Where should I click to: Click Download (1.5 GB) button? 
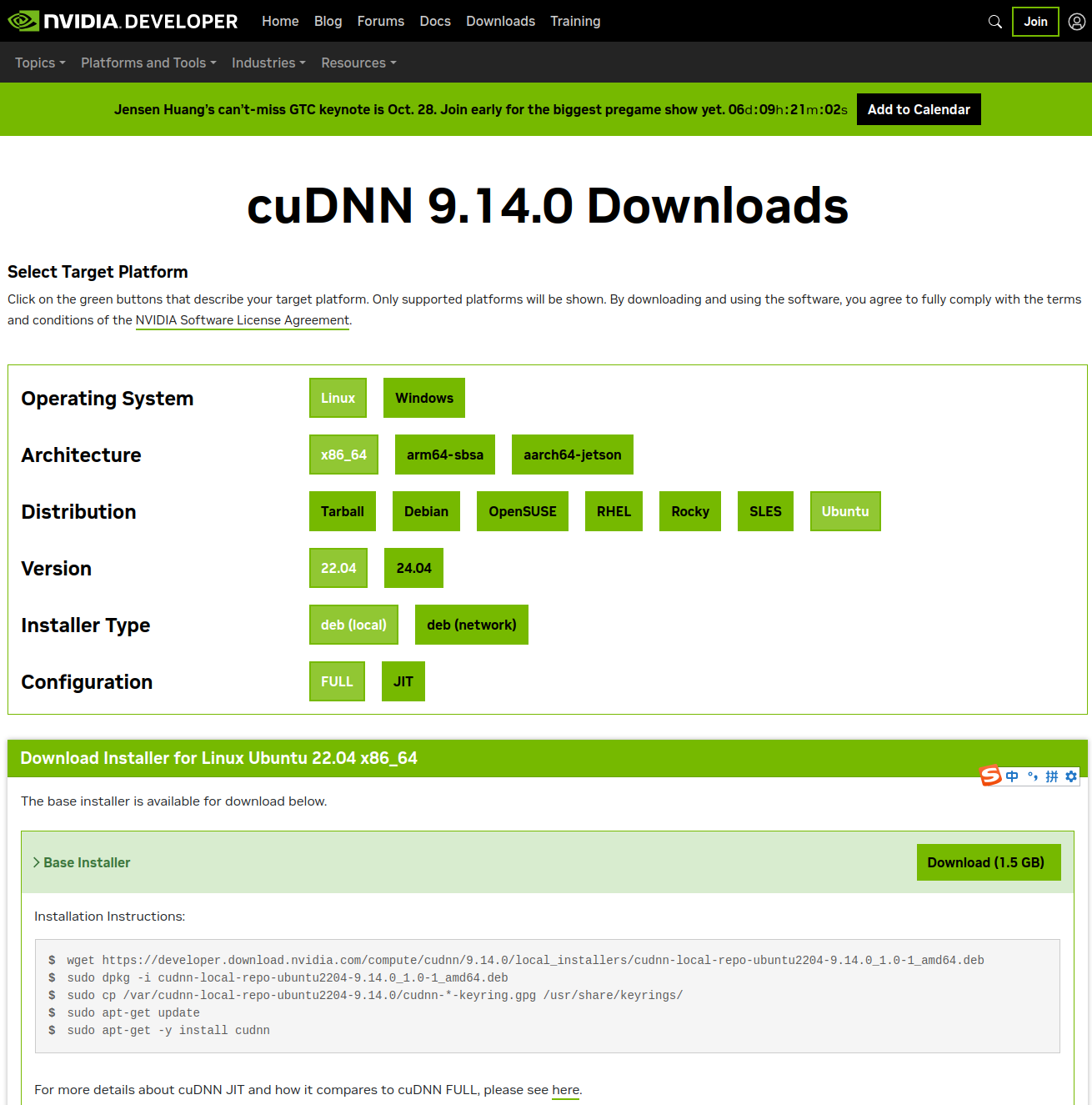pos(989,862)
